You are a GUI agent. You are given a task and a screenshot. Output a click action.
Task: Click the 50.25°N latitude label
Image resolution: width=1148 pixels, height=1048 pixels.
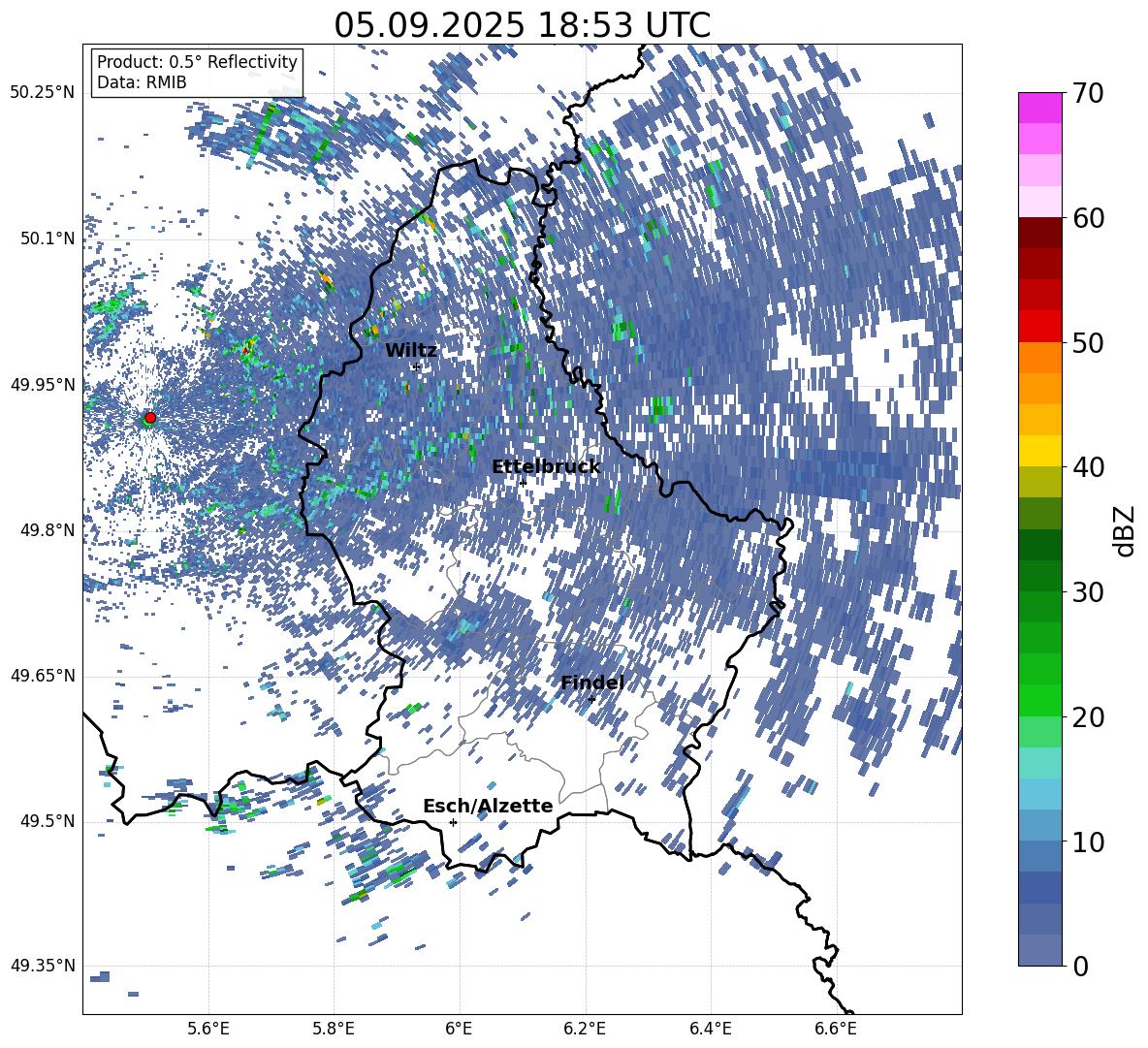pos(43,93)
